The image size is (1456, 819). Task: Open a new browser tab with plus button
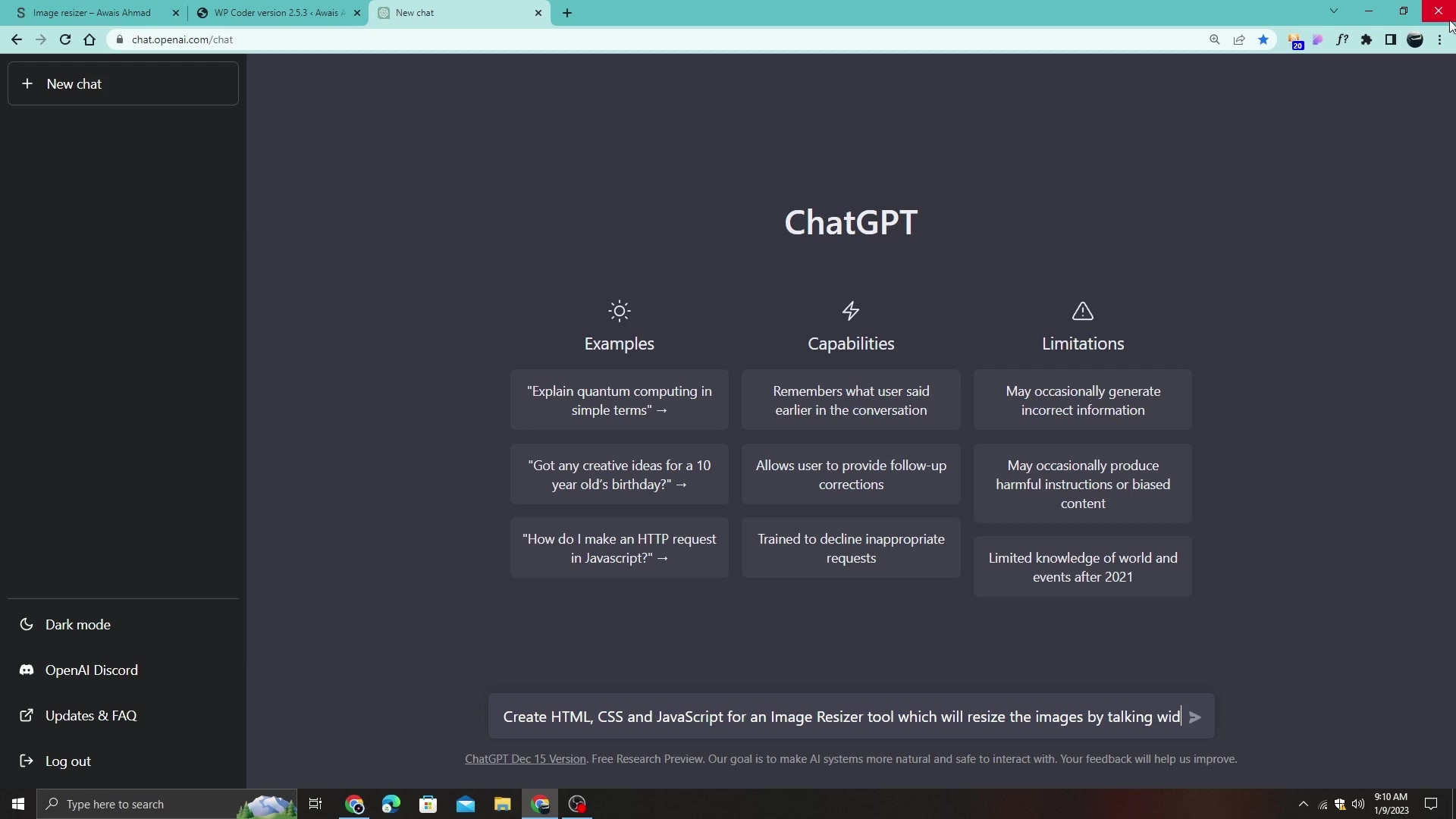(567, 13)
